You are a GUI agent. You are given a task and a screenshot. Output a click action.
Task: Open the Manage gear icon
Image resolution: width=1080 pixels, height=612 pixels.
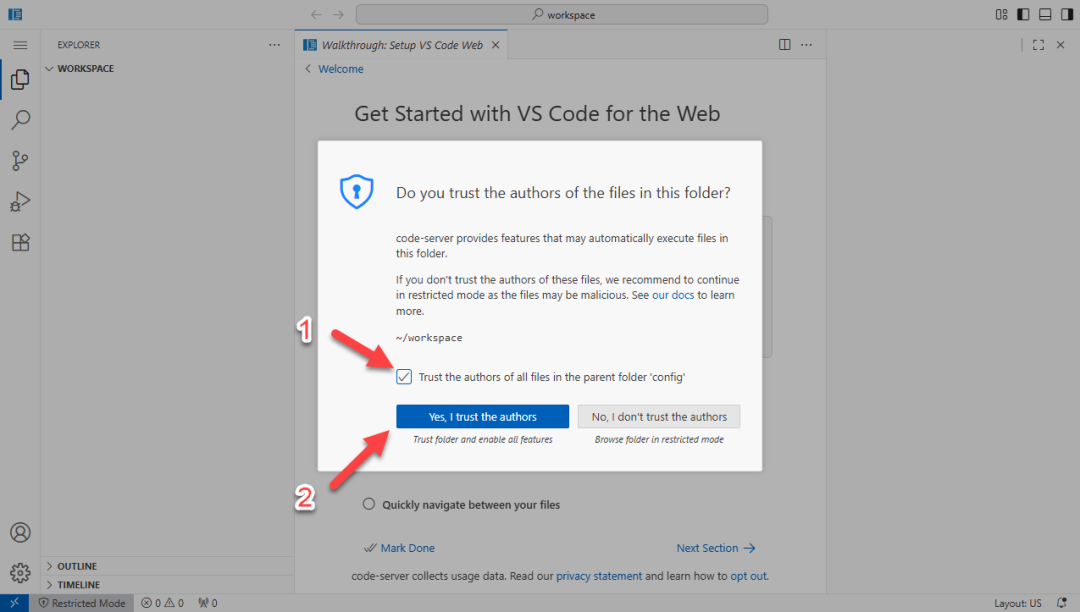point(20,572)
